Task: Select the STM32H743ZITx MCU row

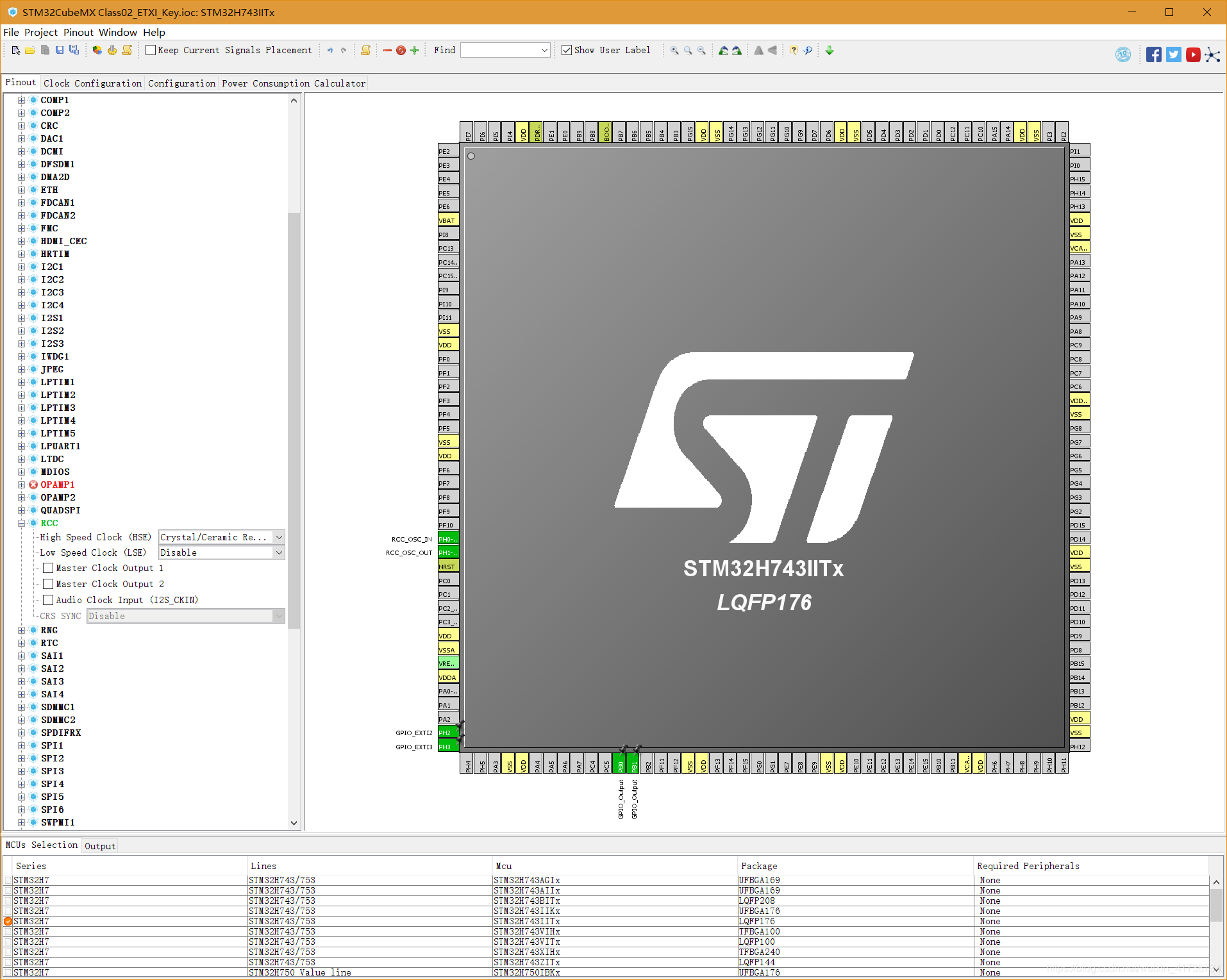Action: point(526,962)
